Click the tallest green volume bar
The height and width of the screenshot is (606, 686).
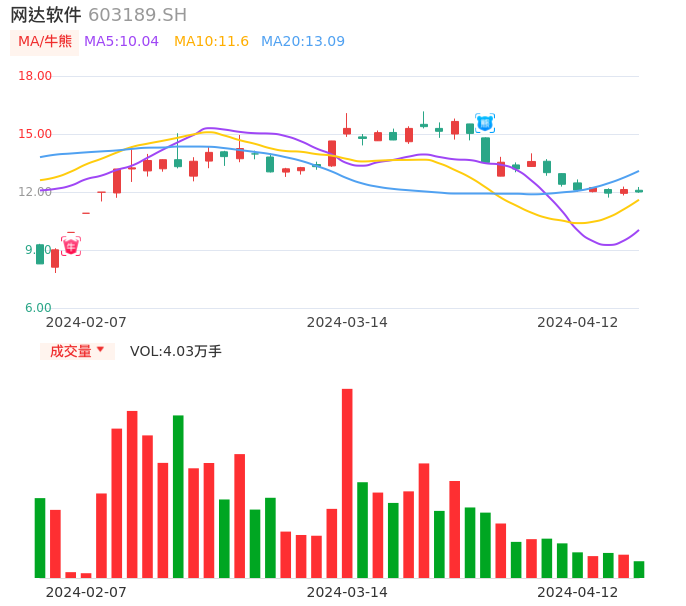[178, 497]
